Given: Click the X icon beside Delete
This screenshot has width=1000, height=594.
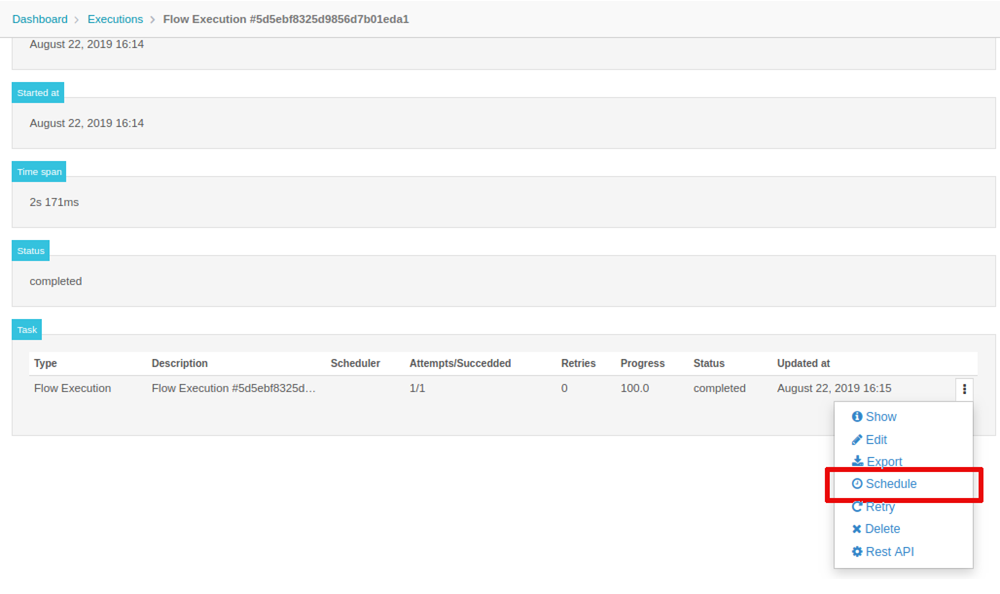Looking at the screenshot, I should (x=857, y=529).
